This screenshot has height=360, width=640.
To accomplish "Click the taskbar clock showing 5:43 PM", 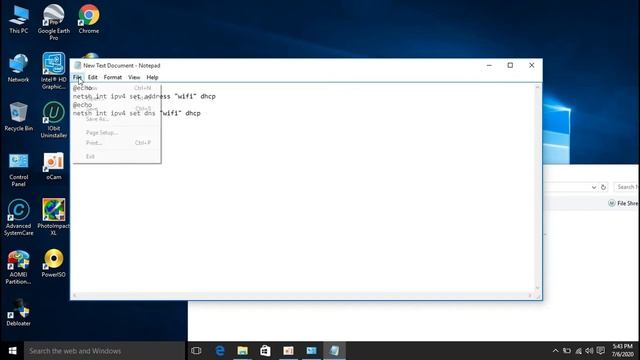I will pyautogui.click(x=622, y=351).
